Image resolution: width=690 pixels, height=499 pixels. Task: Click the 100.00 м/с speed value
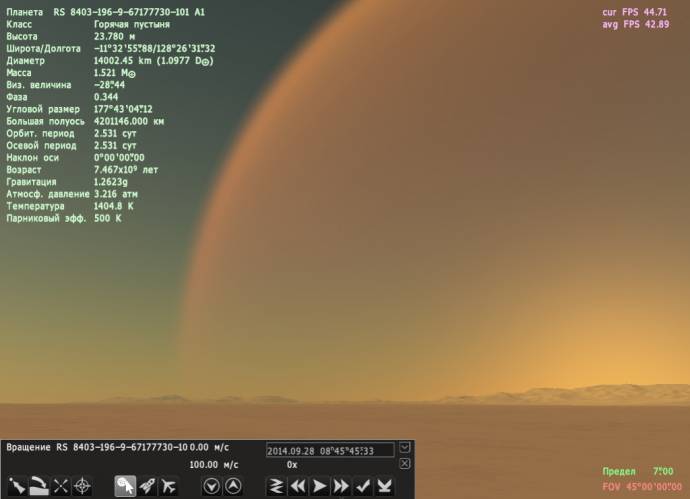click(x=213, y=465)
